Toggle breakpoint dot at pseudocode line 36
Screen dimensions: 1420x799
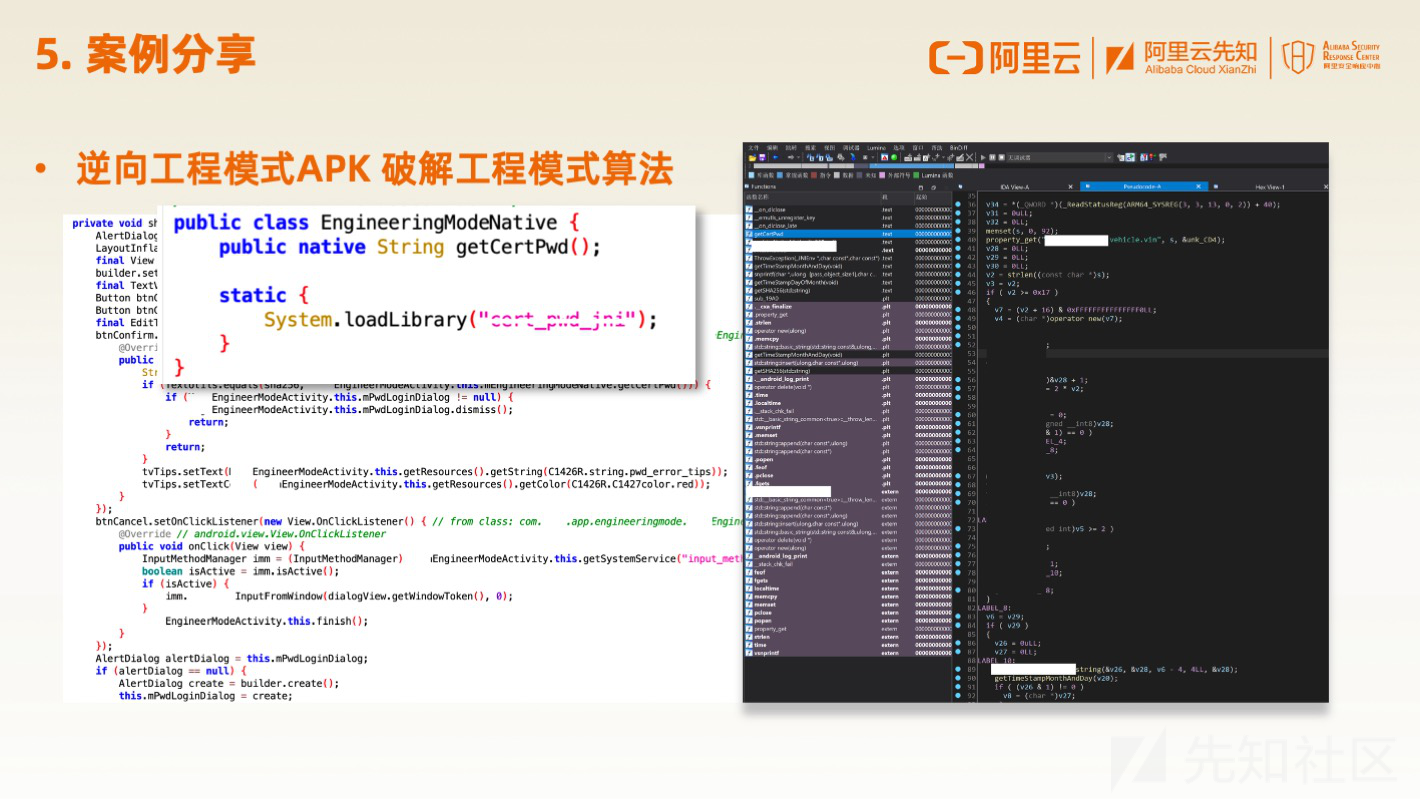click(x=958, y=204)
